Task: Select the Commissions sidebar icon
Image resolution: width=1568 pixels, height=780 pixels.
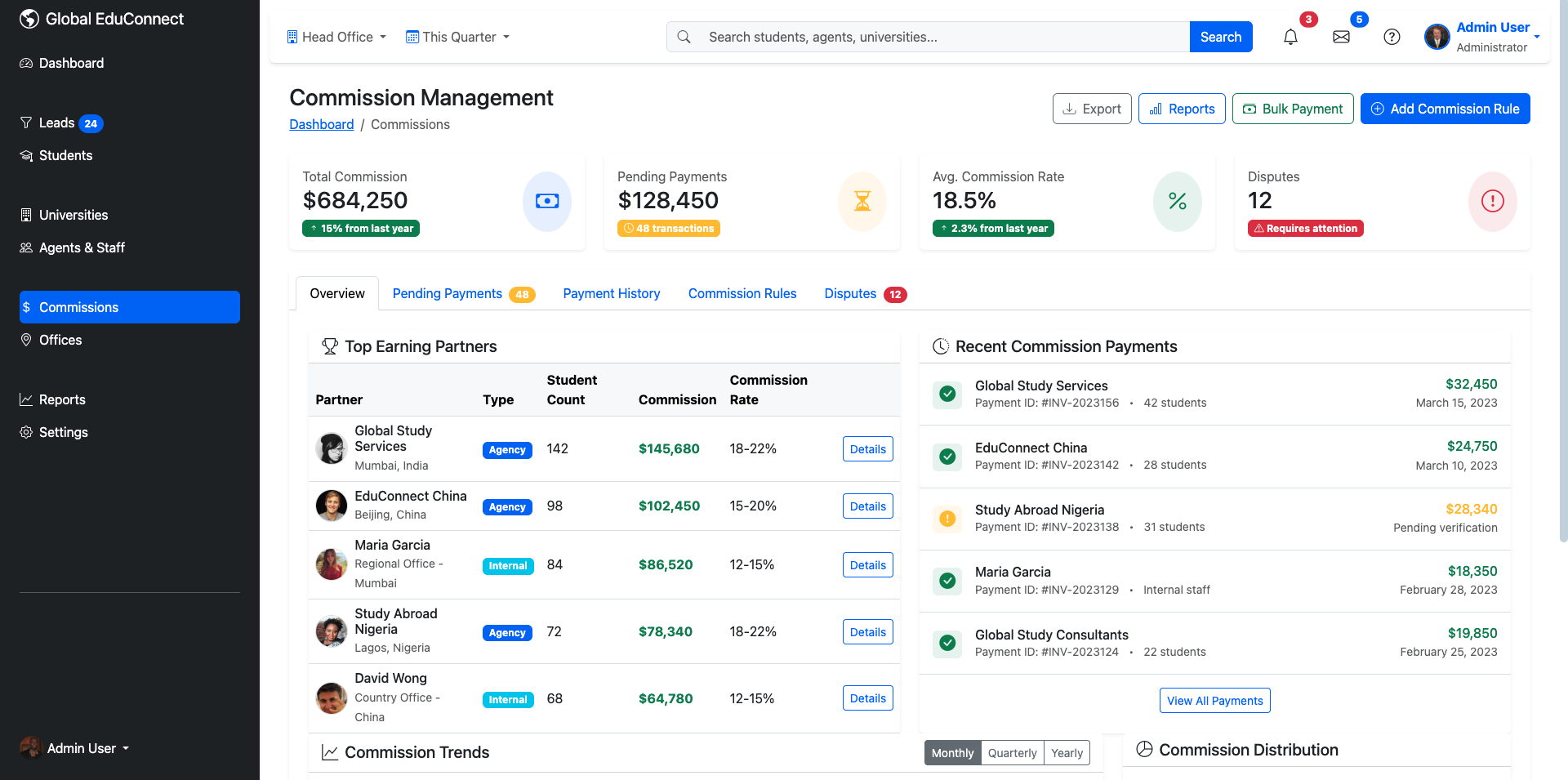Action: [27, 307]
